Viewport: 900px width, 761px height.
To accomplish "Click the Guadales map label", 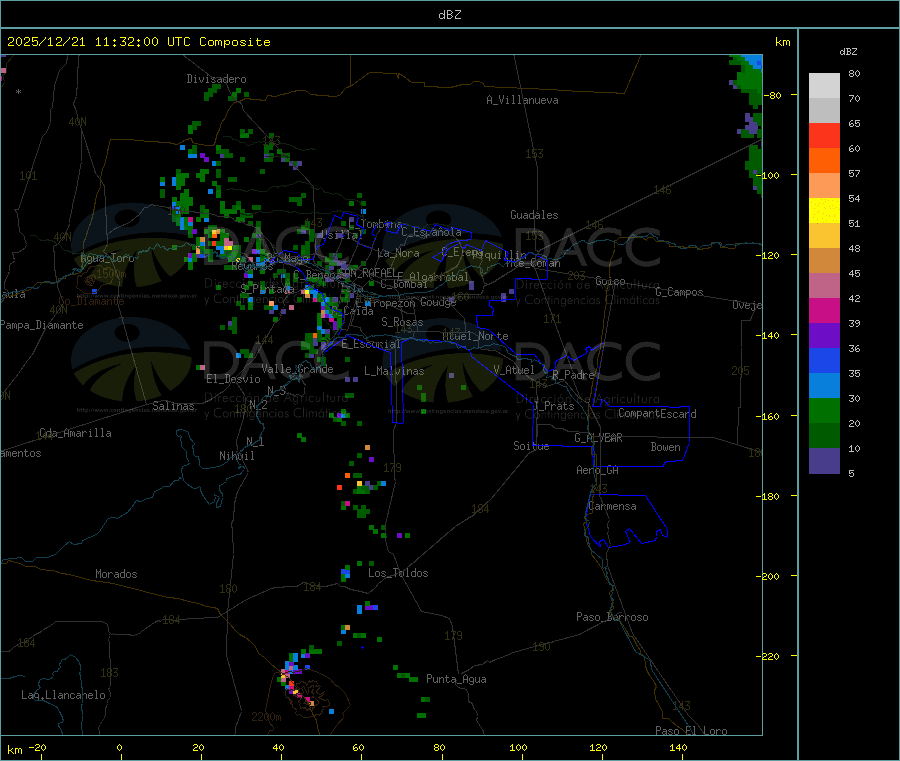I will point(534,215).
